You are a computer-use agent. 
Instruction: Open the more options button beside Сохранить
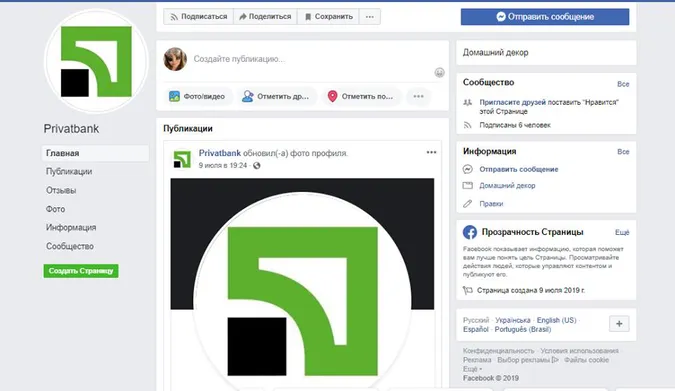(370, 17)
